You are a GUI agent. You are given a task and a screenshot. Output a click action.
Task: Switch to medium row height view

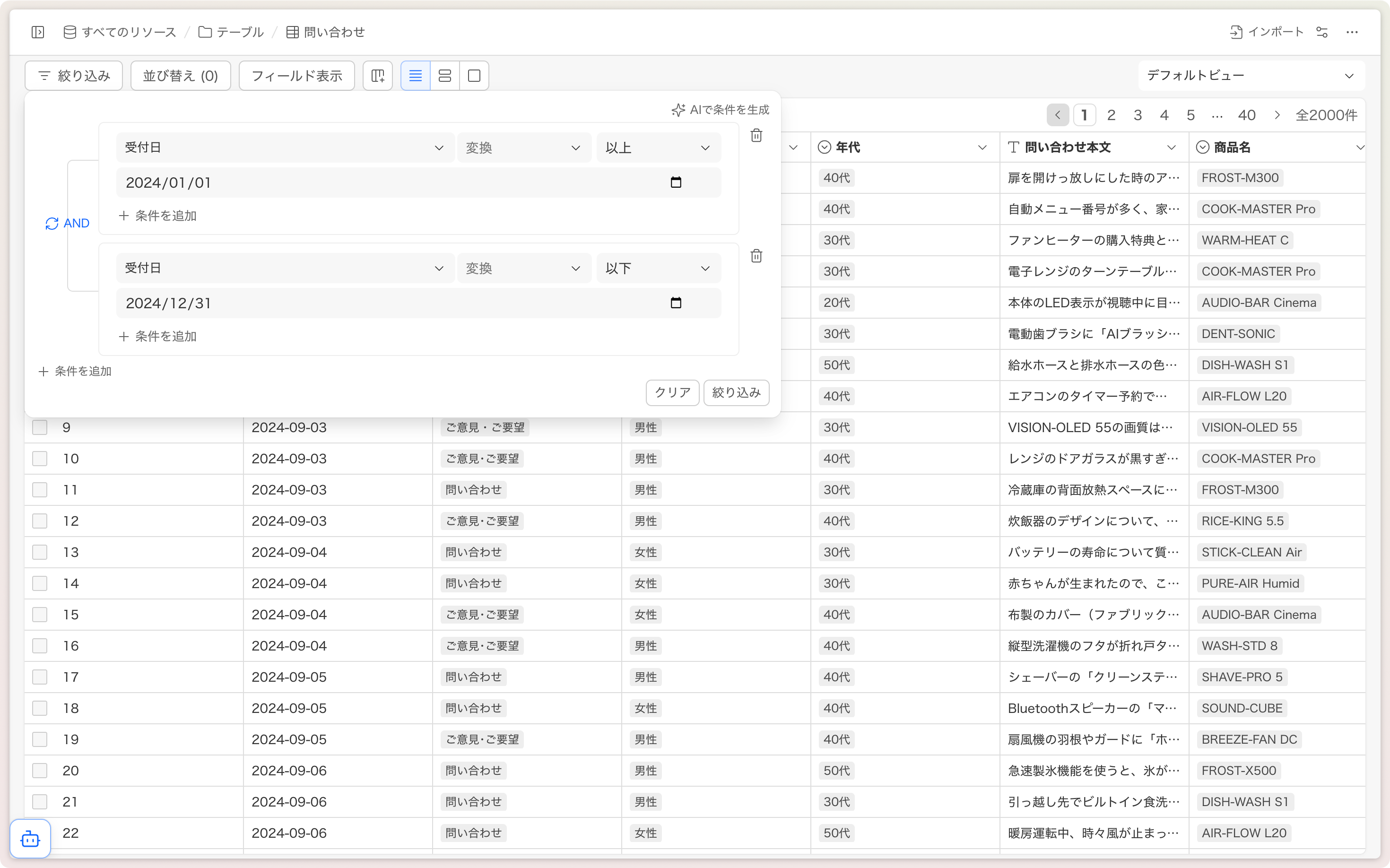pos(444,76)
